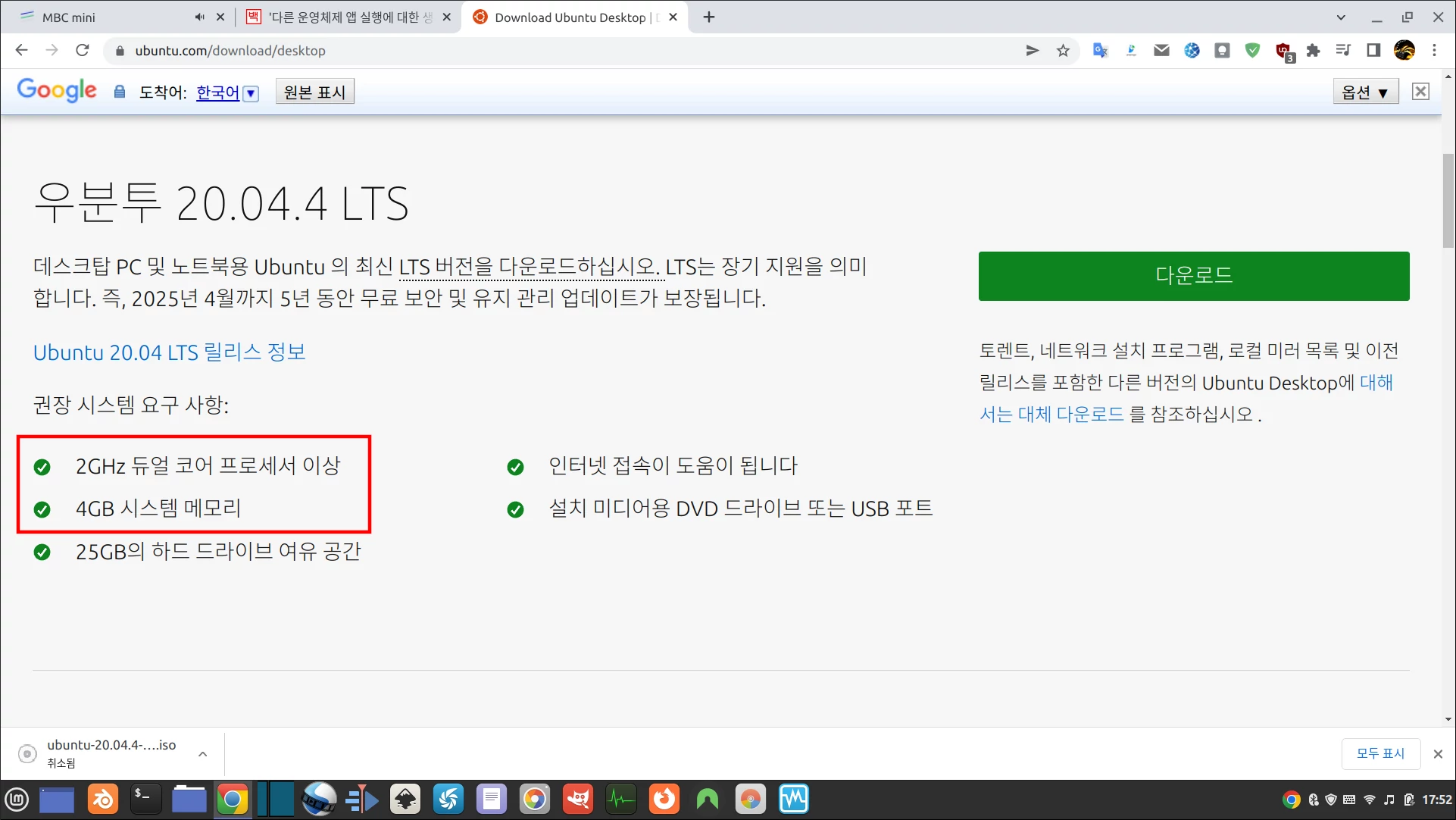The height and width of the screenshot is (820, 1456).
Task: Click the AdGuard green shield extension
Action: pos(1252,51)
